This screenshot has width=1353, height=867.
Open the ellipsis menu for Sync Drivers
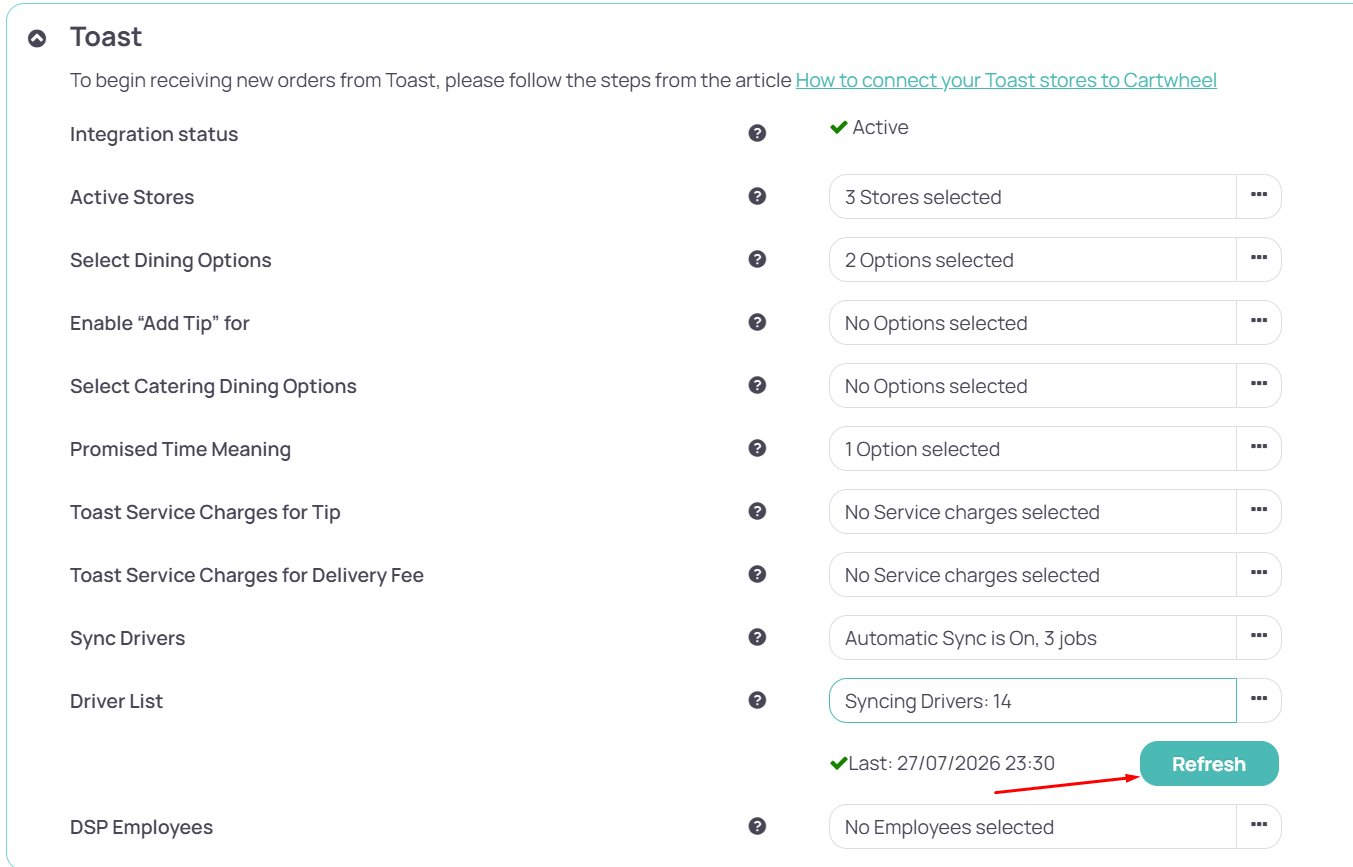pyautogui.click(x=1259, y=638)
